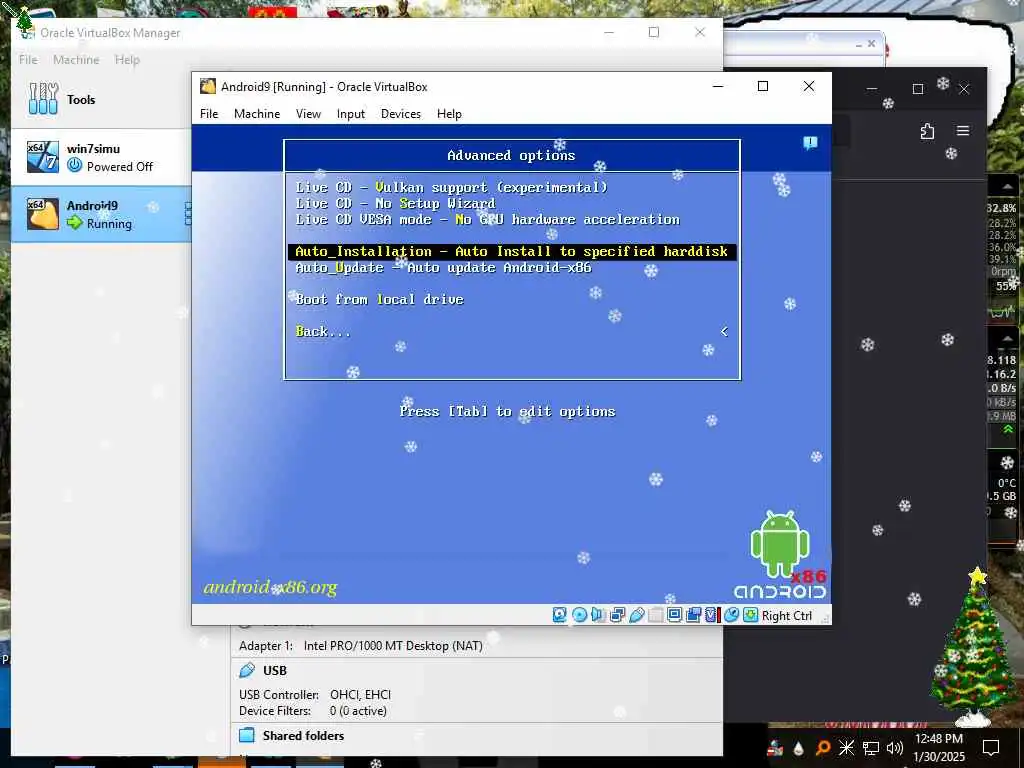Image resolution: width=1024 pixels, height=768 pixels.
Task: Click the orange magnifier tray icon
Action: (x=823, y=748)
